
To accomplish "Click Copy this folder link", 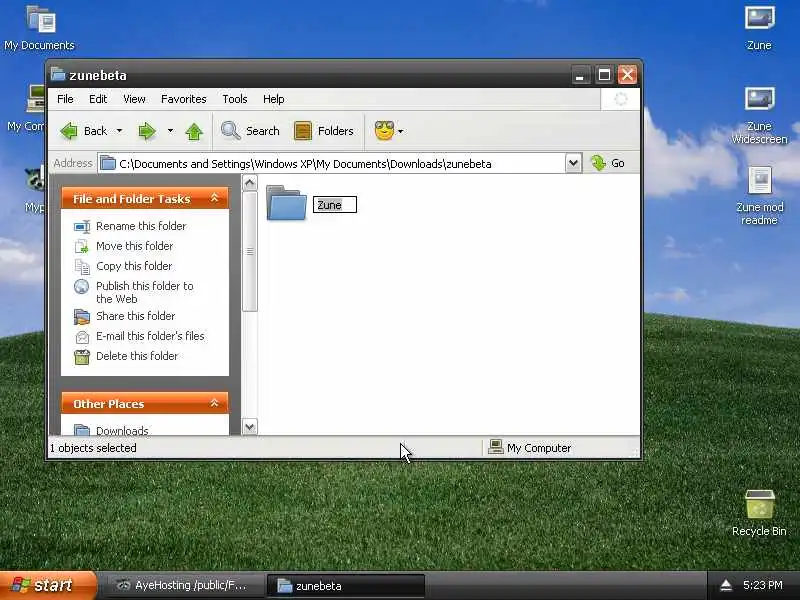I will pos(134,266).
